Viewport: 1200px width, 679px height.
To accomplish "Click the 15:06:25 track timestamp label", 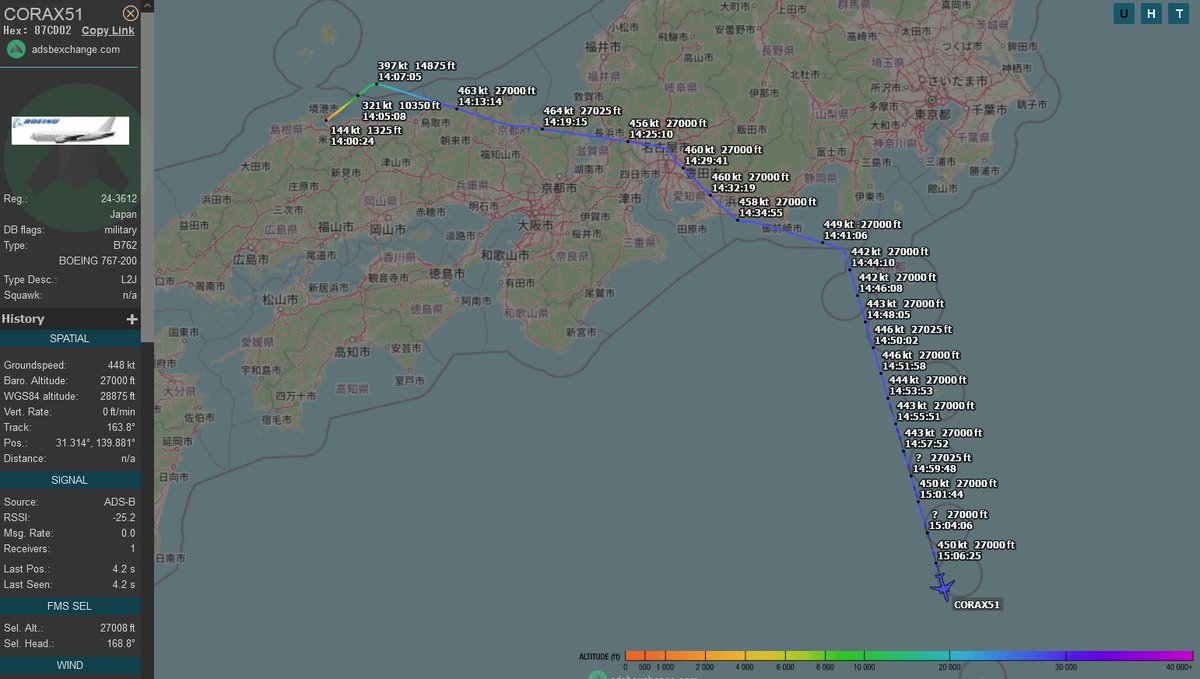I will [959, 556].
